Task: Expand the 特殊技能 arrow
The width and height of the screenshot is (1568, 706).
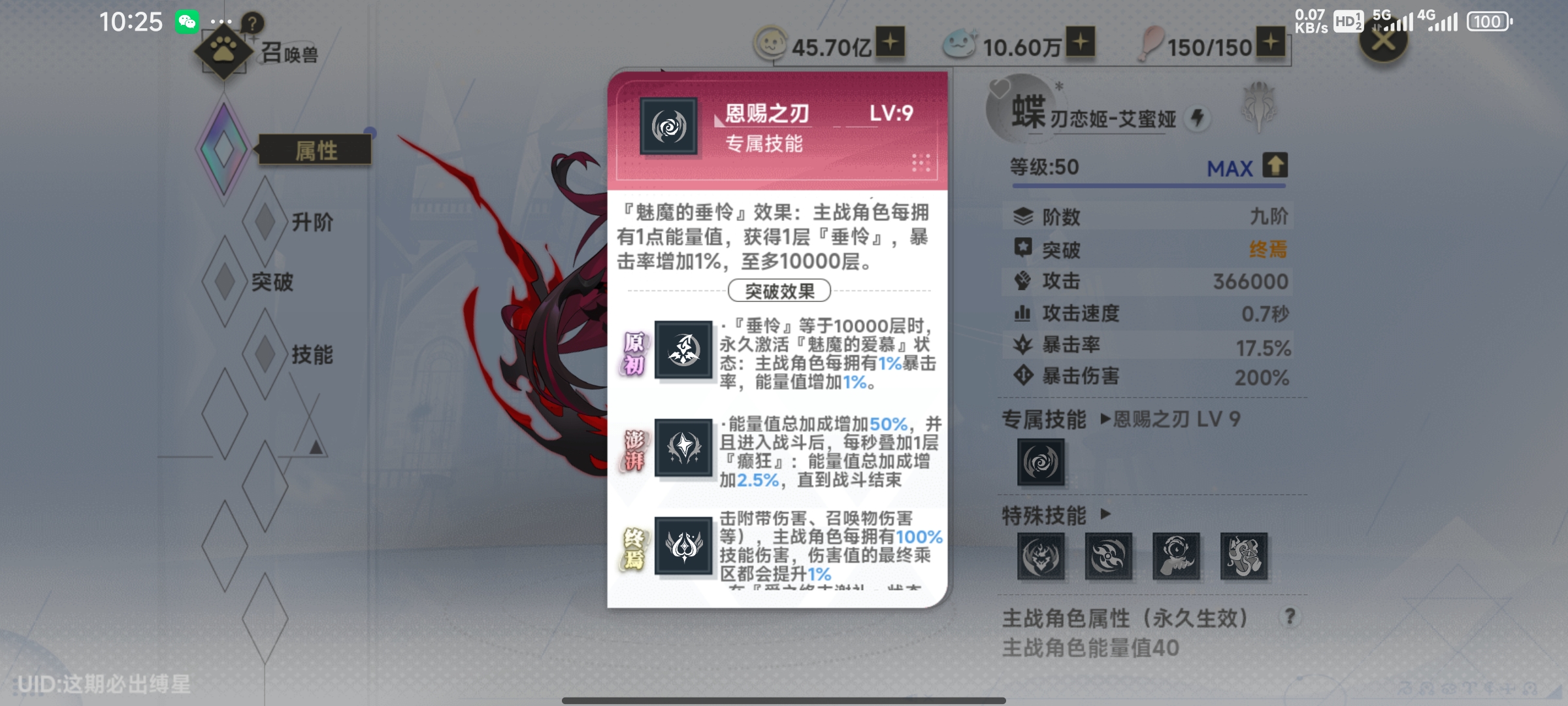Action: coord(1105,514)
